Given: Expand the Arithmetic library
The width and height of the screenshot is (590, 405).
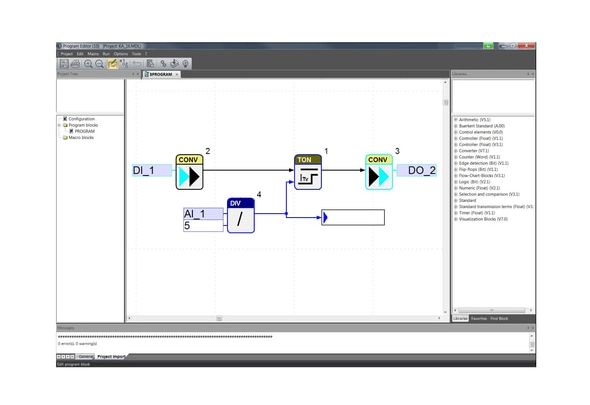Looking at the screenshot, I should 456,120.
